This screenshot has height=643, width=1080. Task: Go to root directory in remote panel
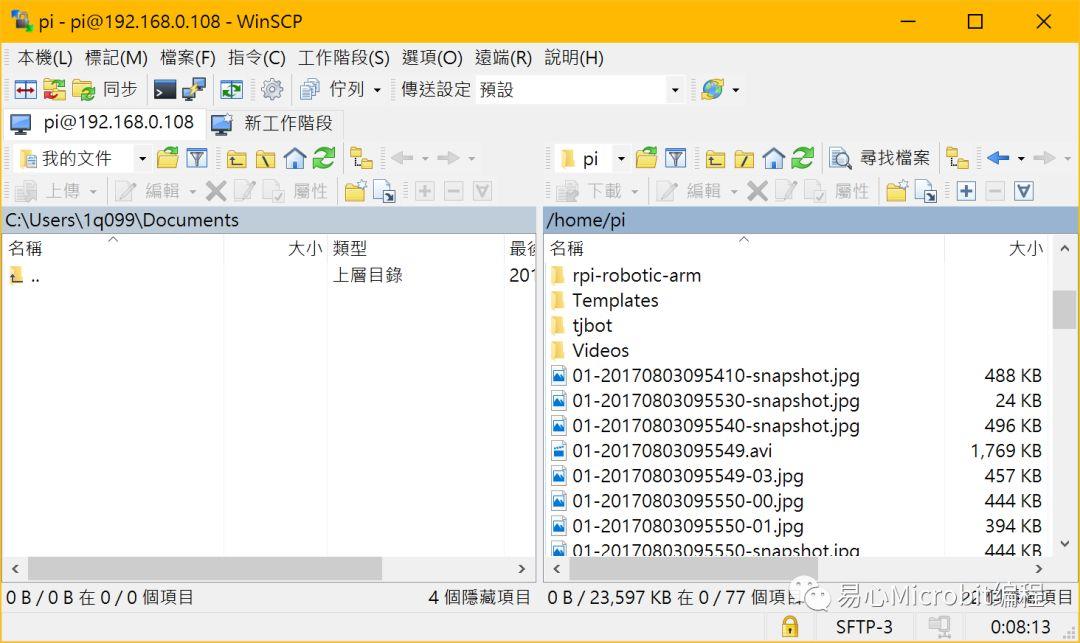pyautogui.click(x=745, y=158)
